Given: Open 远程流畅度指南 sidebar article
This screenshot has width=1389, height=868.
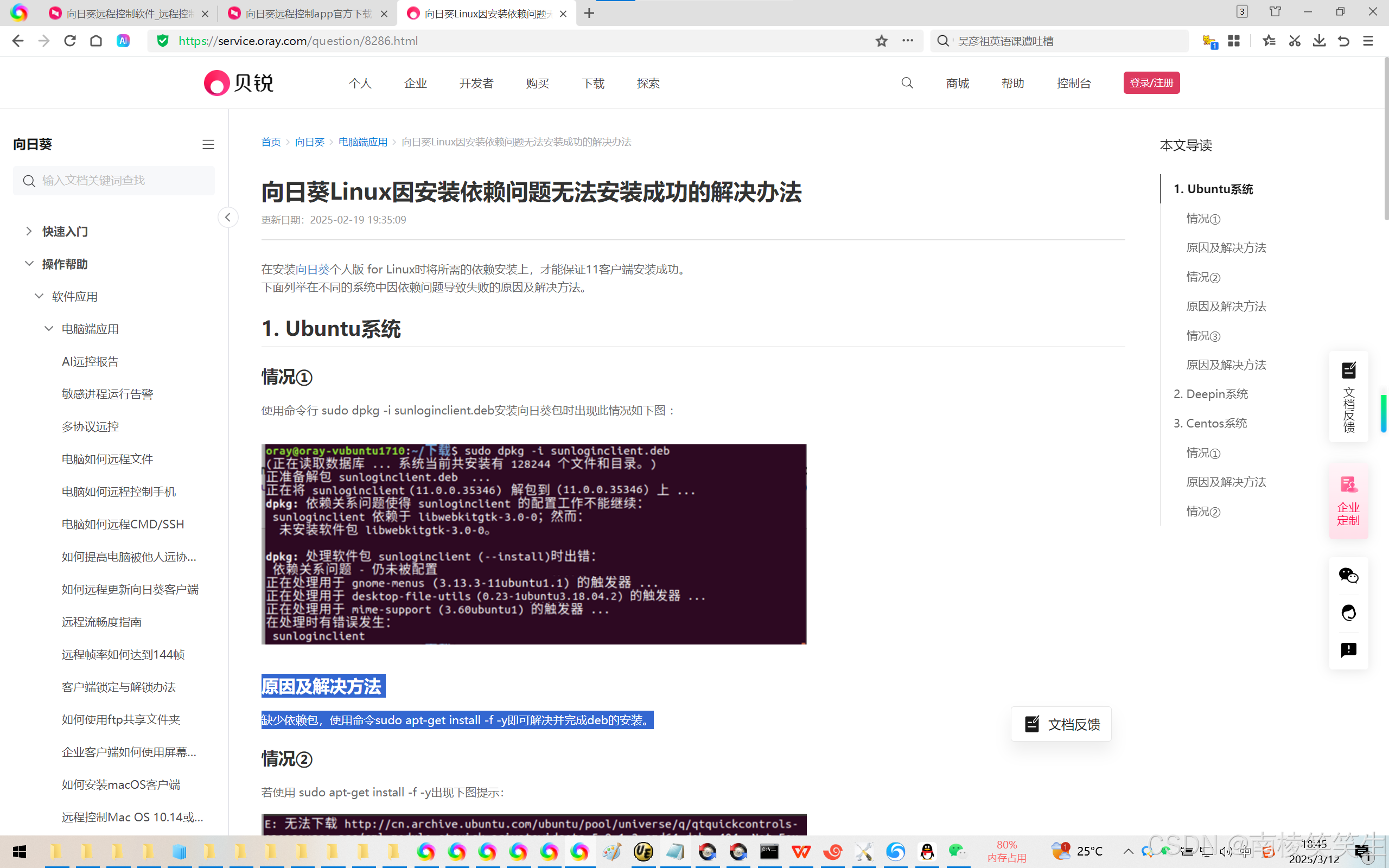Looking at the screenshot, I should coord(101,622).
